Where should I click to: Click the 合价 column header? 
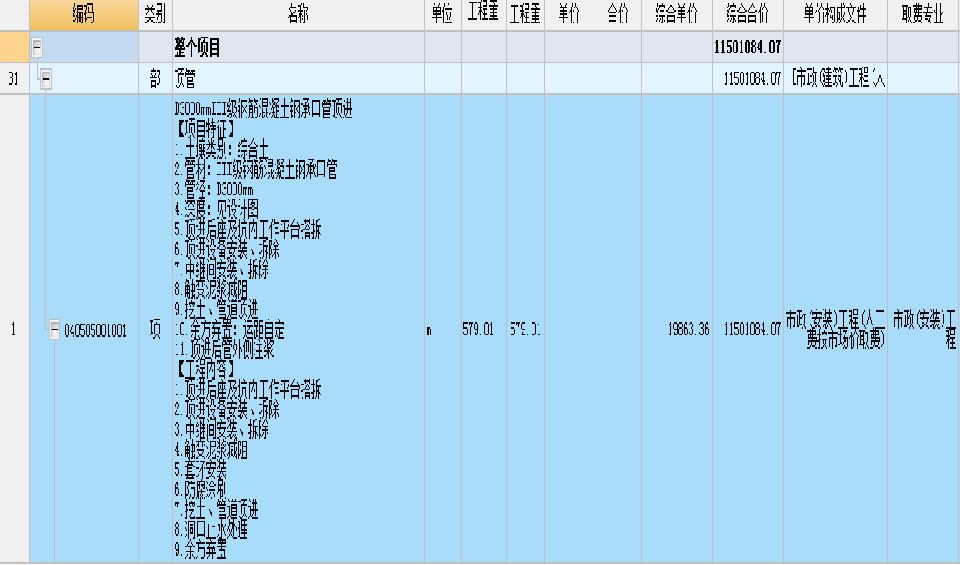(617, 15)
